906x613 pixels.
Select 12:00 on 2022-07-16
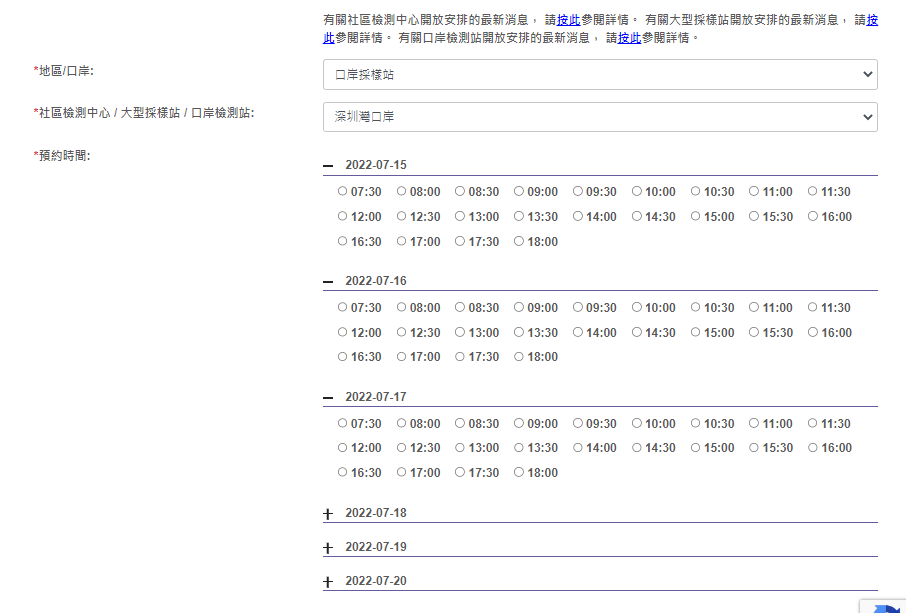pos(341,332)
